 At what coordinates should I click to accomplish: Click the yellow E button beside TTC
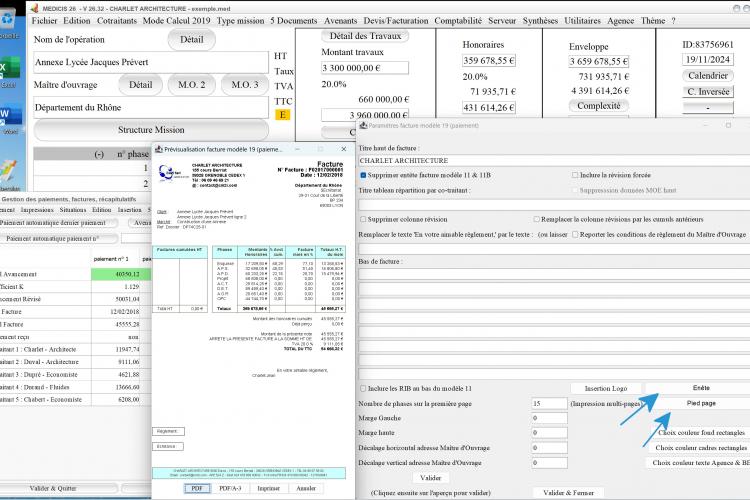(x=282, y=115)
